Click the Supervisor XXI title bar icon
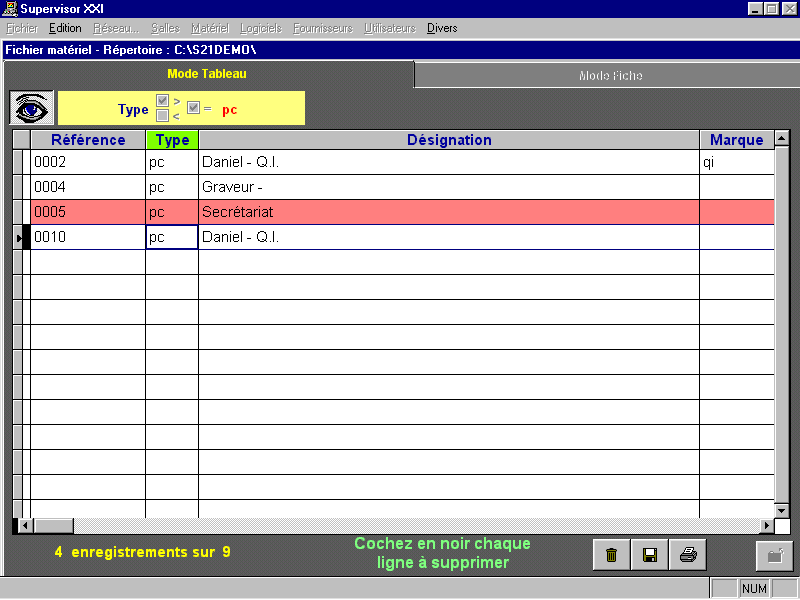 pos(10,9)
